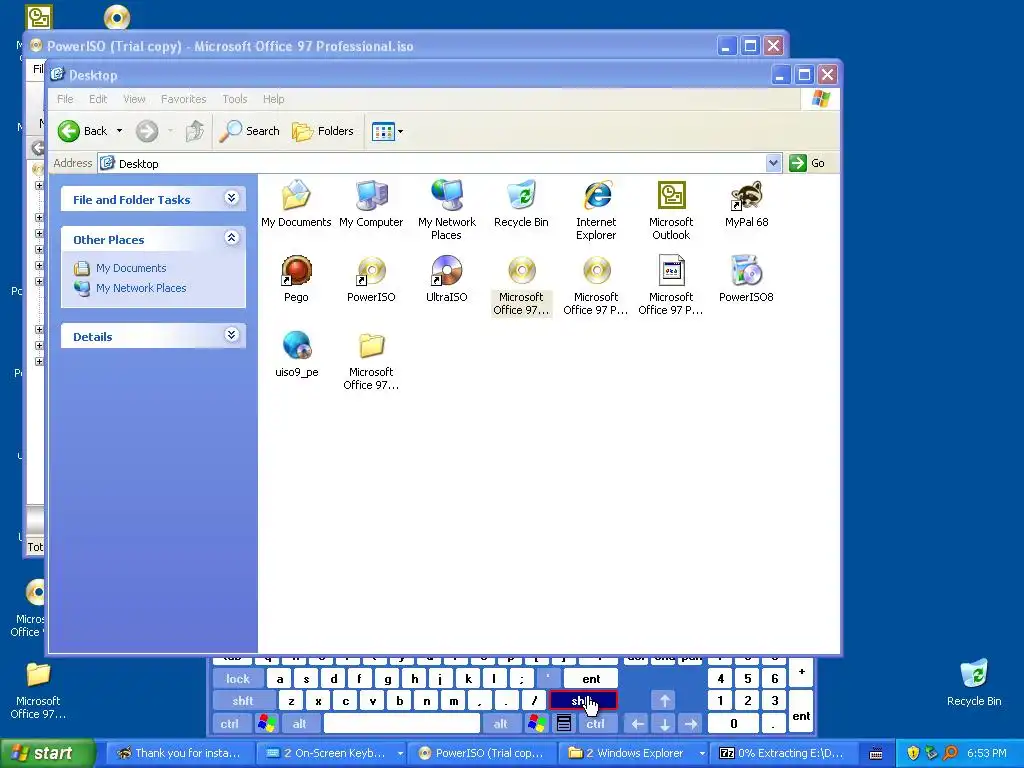Select highlighted Microsoft Office 97 disc image
This screenshot has width=1024, height=768.
pos(521,285)
